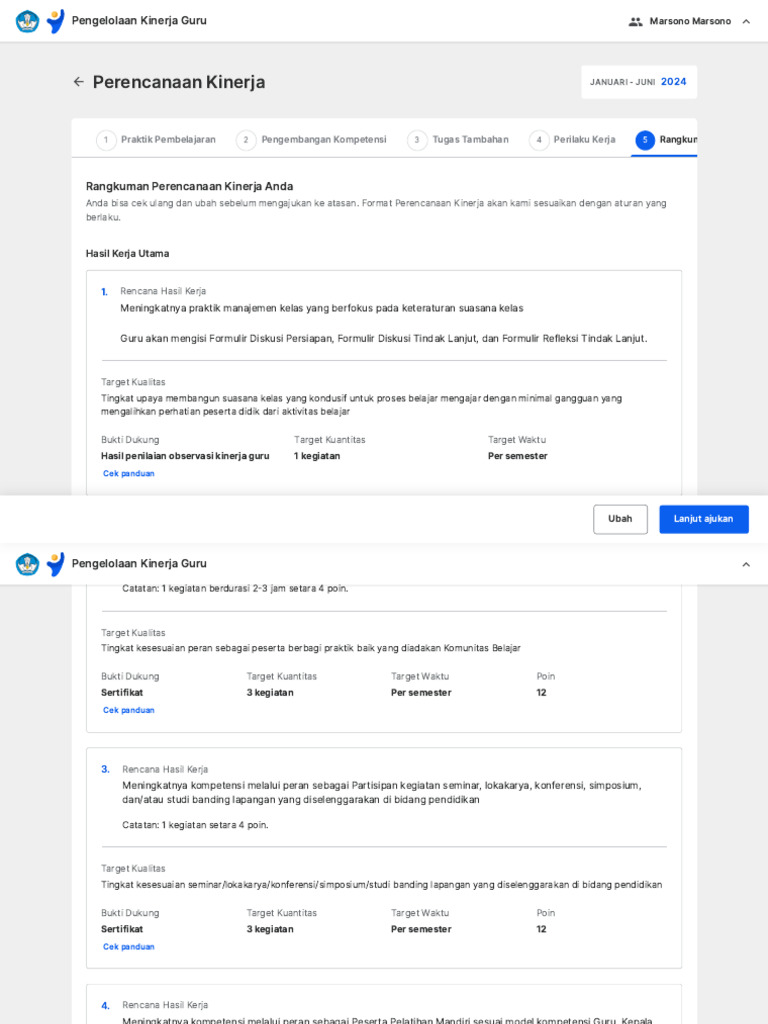Expand the chevron in the lower header bar

point(746,564)
